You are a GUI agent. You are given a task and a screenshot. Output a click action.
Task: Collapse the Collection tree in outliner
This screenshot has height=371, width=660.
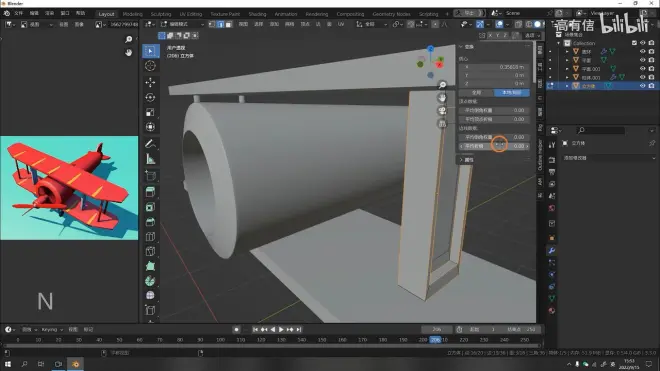(x=559, y=43)
